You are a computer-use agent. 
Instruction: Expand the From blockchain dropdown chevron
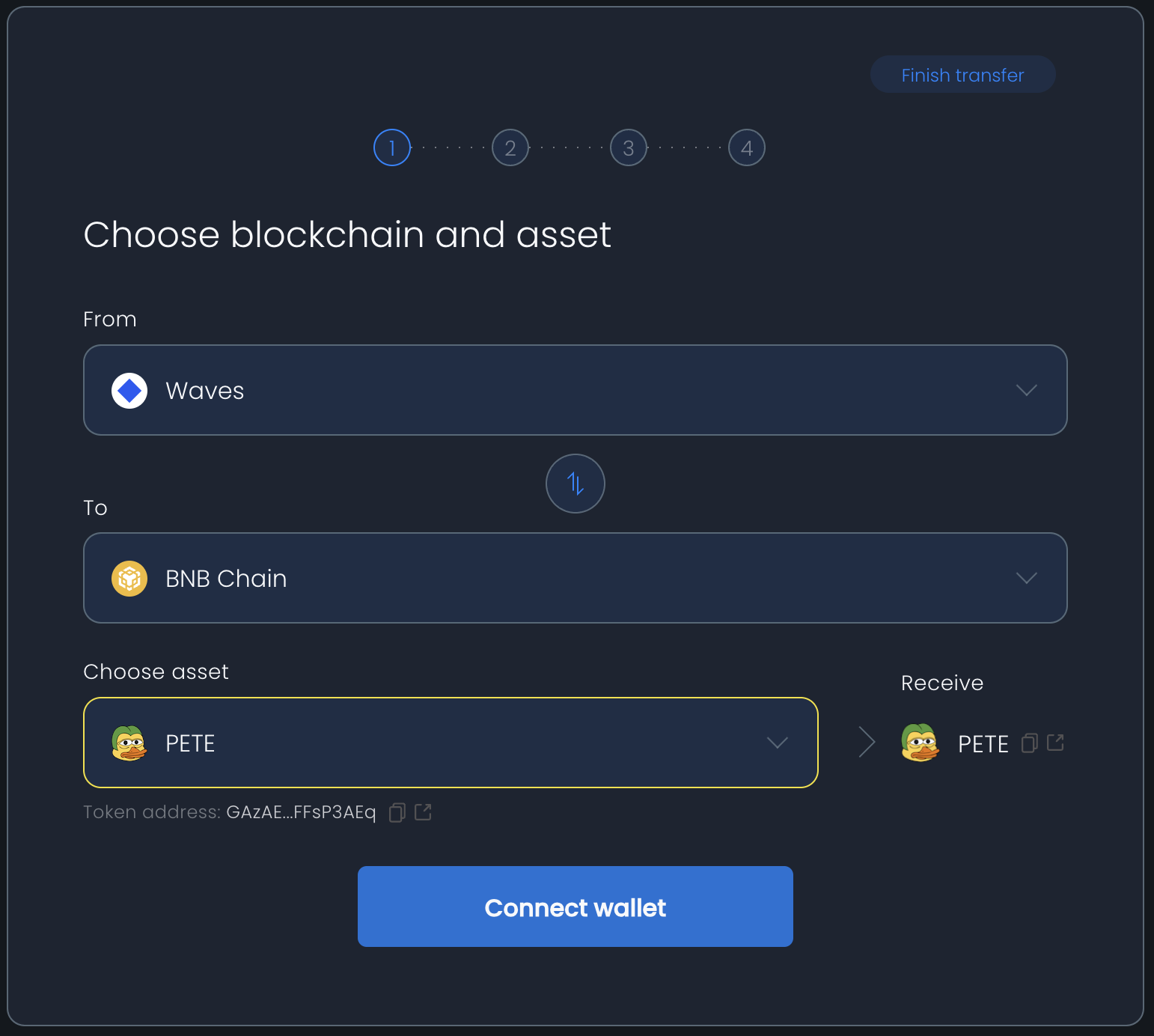(1026, 391)
